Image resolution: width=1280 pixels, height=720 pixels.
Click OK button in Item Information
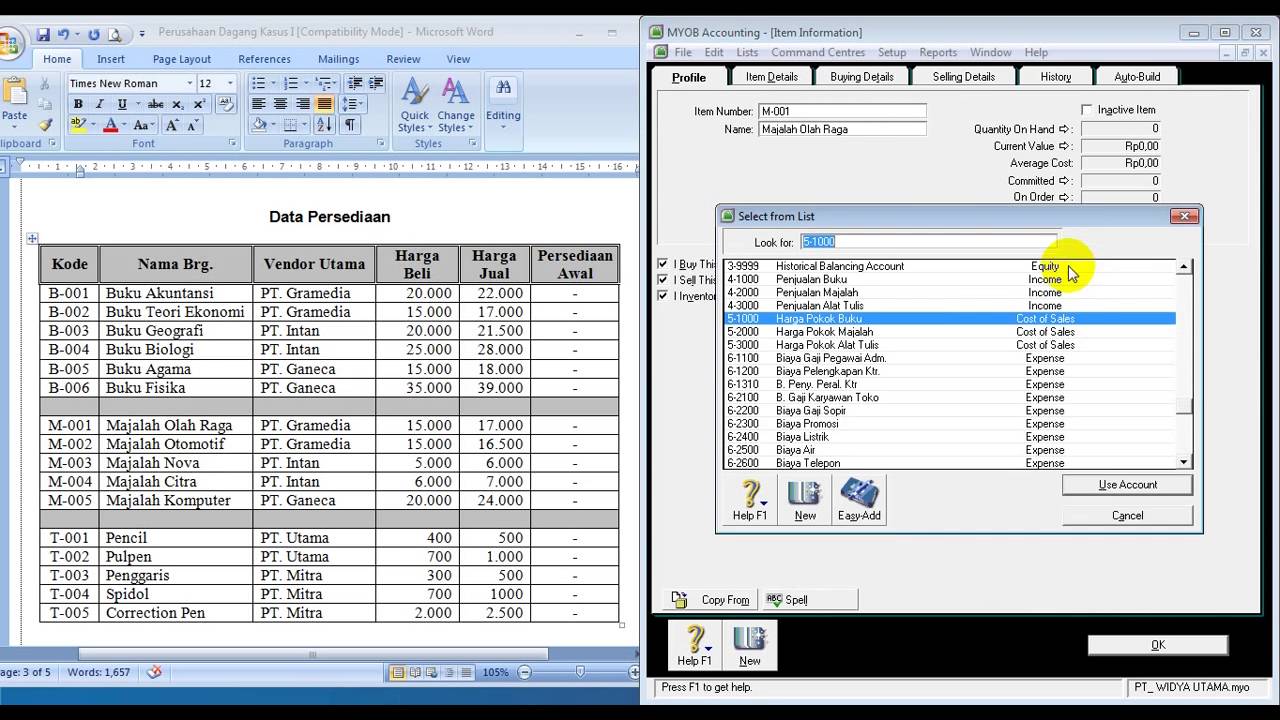[x=1158, y=645]
